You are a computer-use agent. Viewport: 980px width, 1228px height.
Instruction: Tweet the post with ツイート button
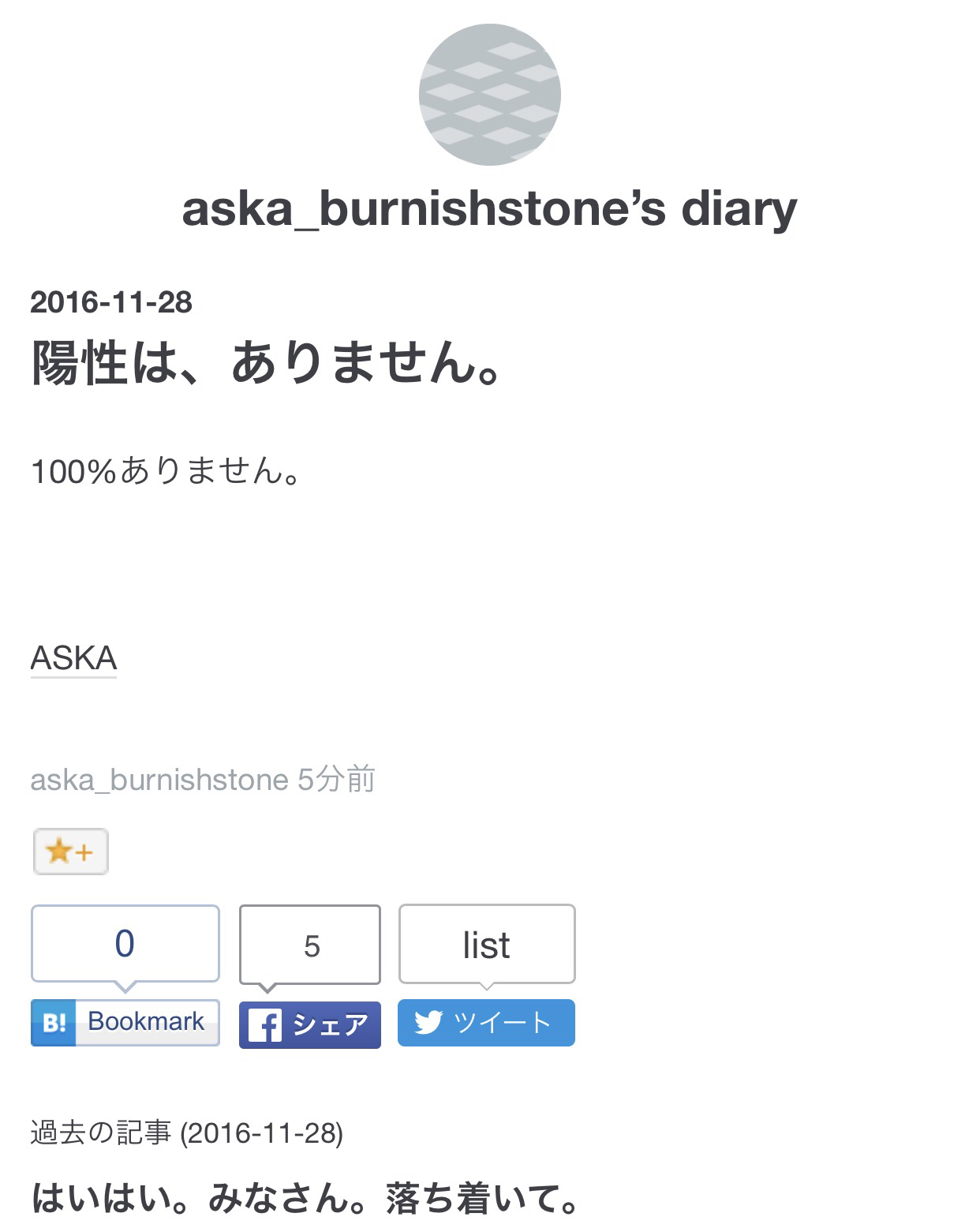click(486, 1023)
